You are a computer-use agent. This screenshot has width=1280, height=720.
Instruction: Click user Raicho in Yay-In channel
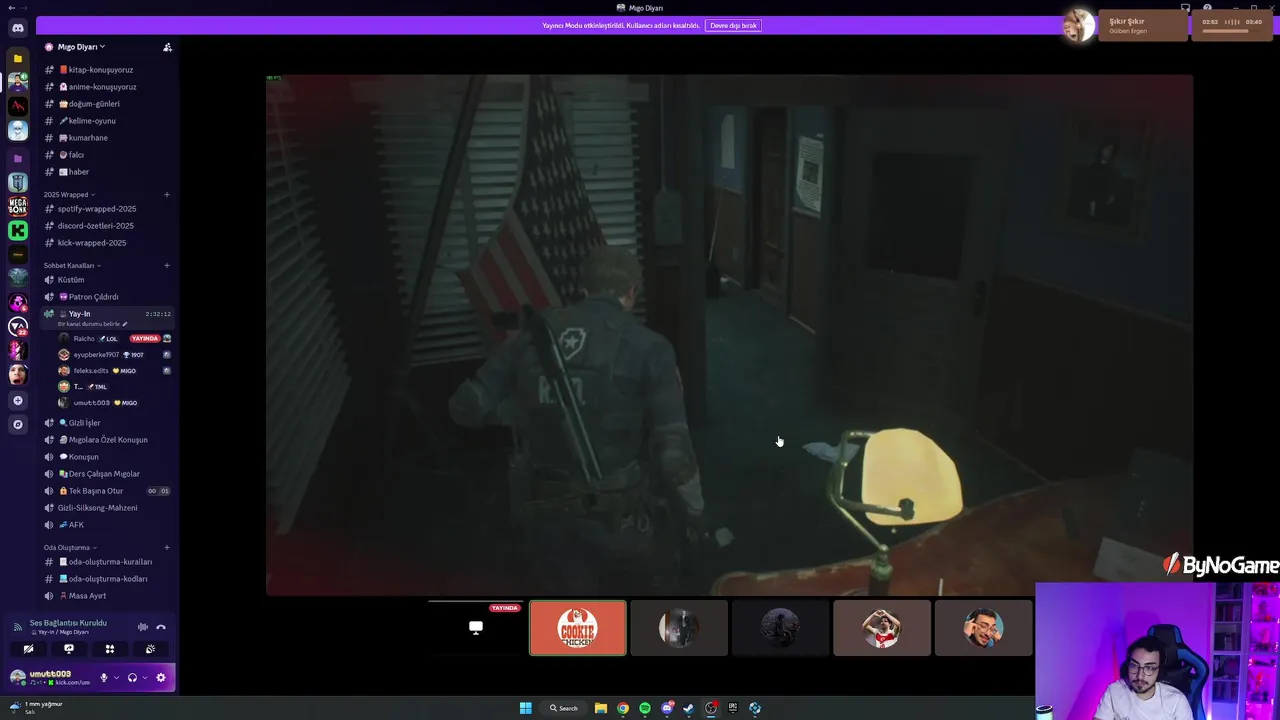click(84, 339)
